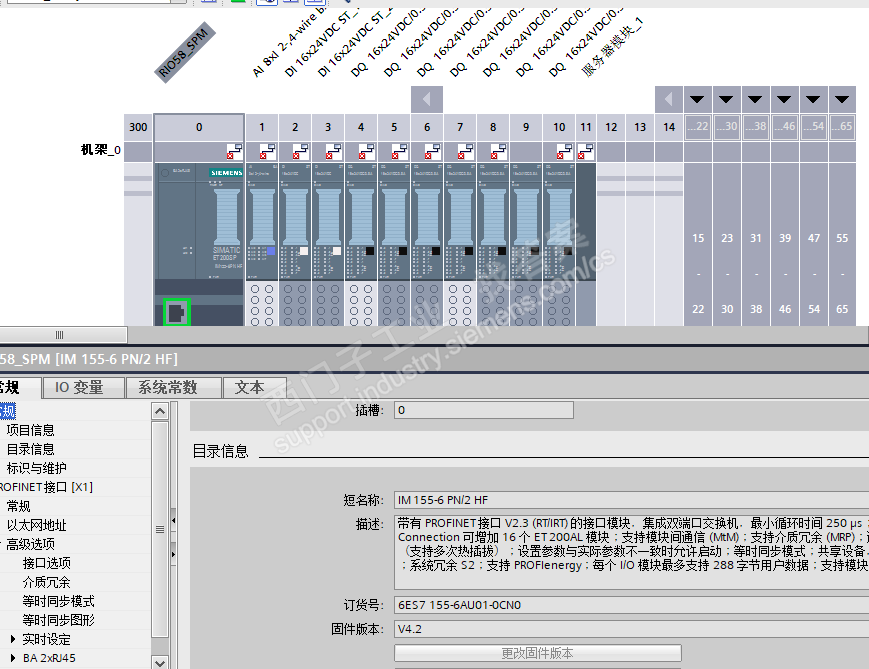Click the error status icon on slot 6
This screenshot has height=669, width=869.
tap(433, 151)
